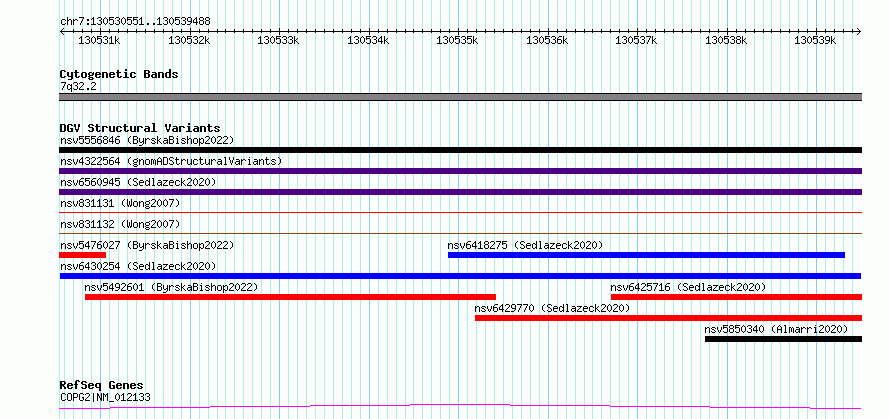
Task: Select the red nsv5492601 variant bar
Action: coord(291,297)
